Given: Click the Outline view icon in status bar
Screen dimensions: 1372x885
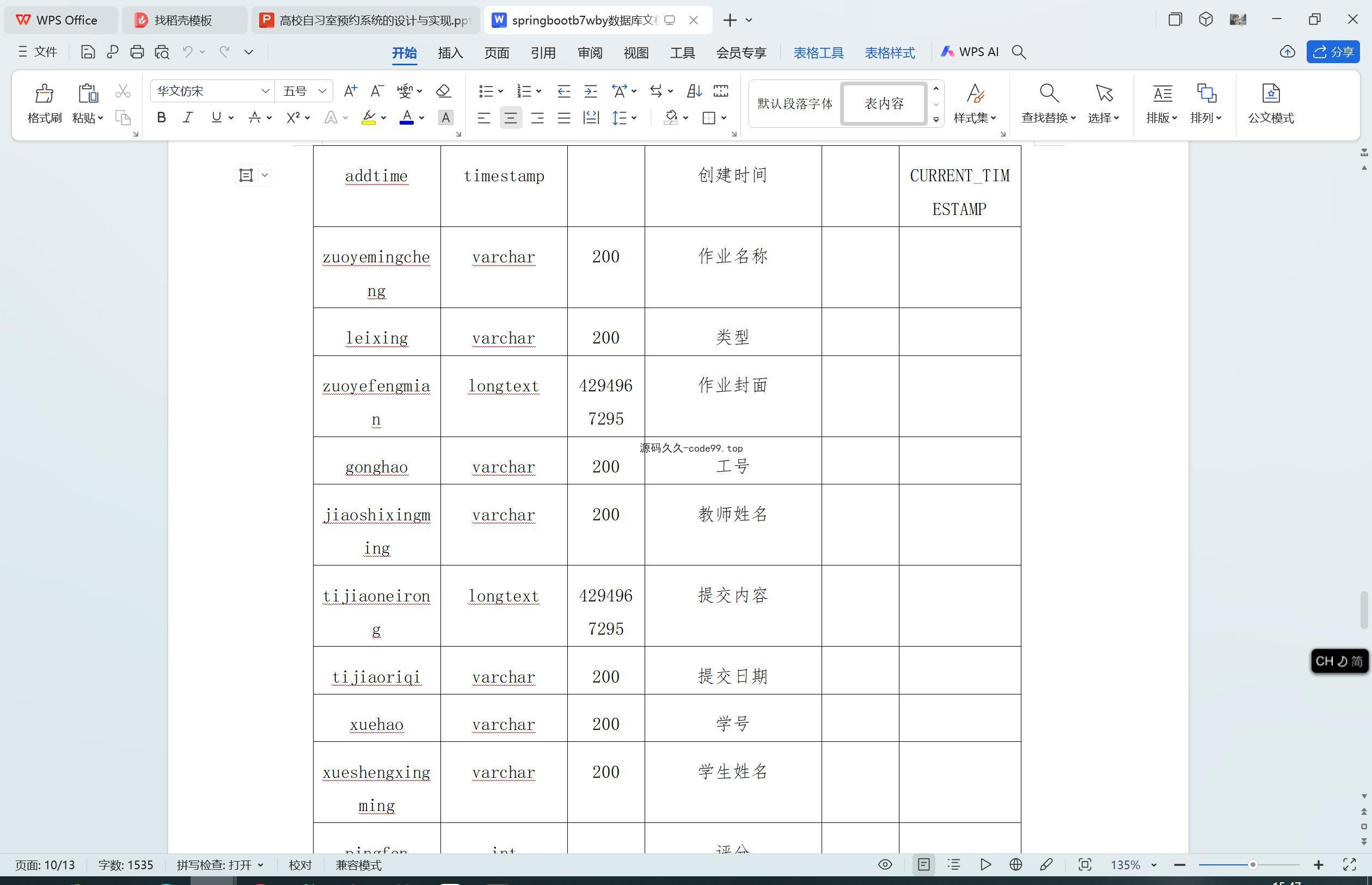Looking at the screenshot, I should [x=954, y=865].
